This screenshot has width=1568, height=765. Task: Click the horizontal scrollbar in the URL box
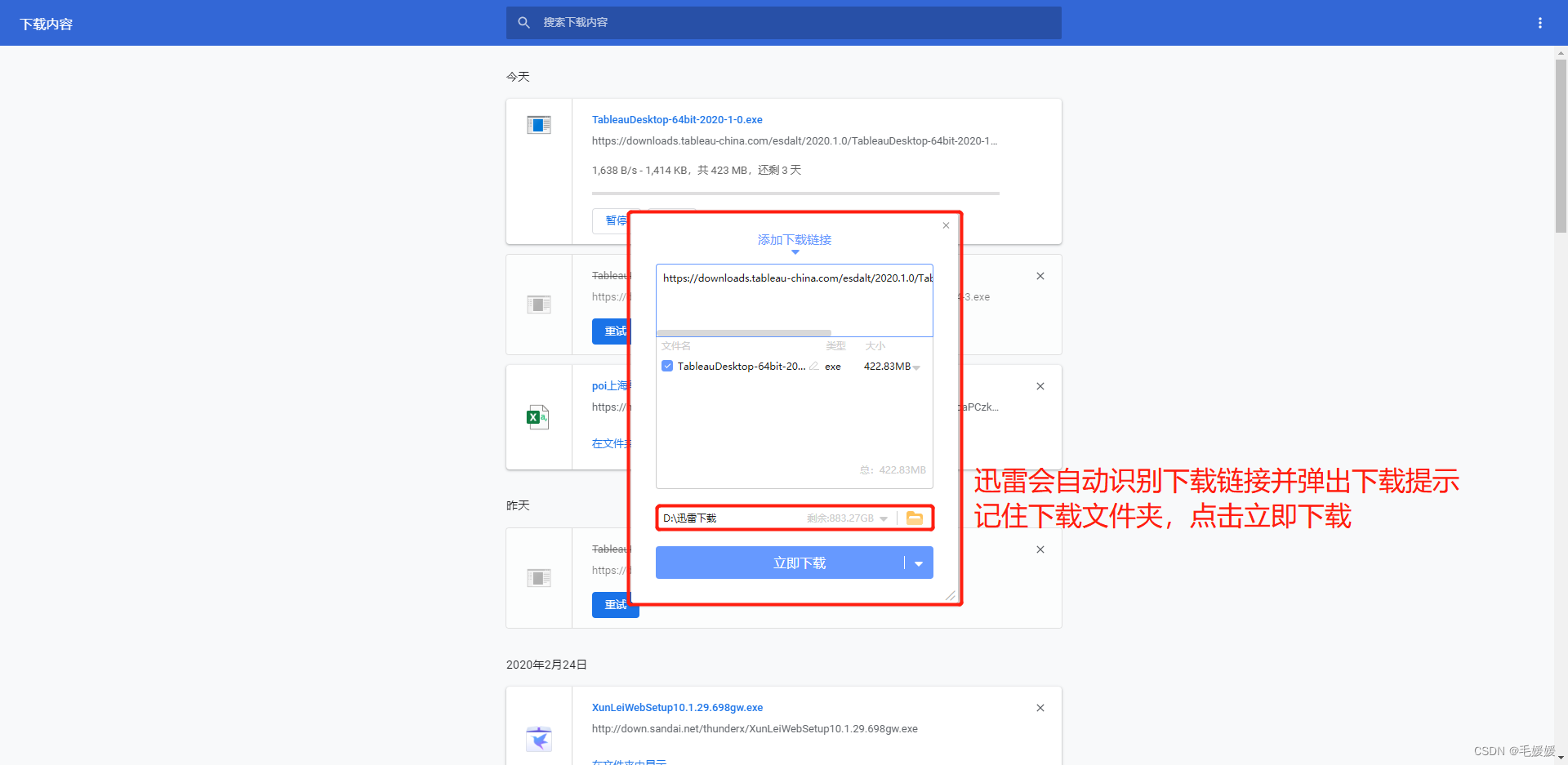tap(744, 333)
